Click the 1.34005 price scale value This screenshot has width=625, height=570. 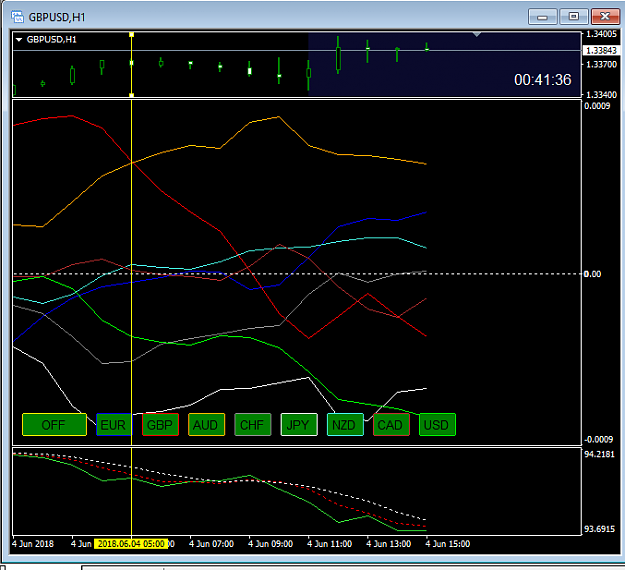click(601, 34)
